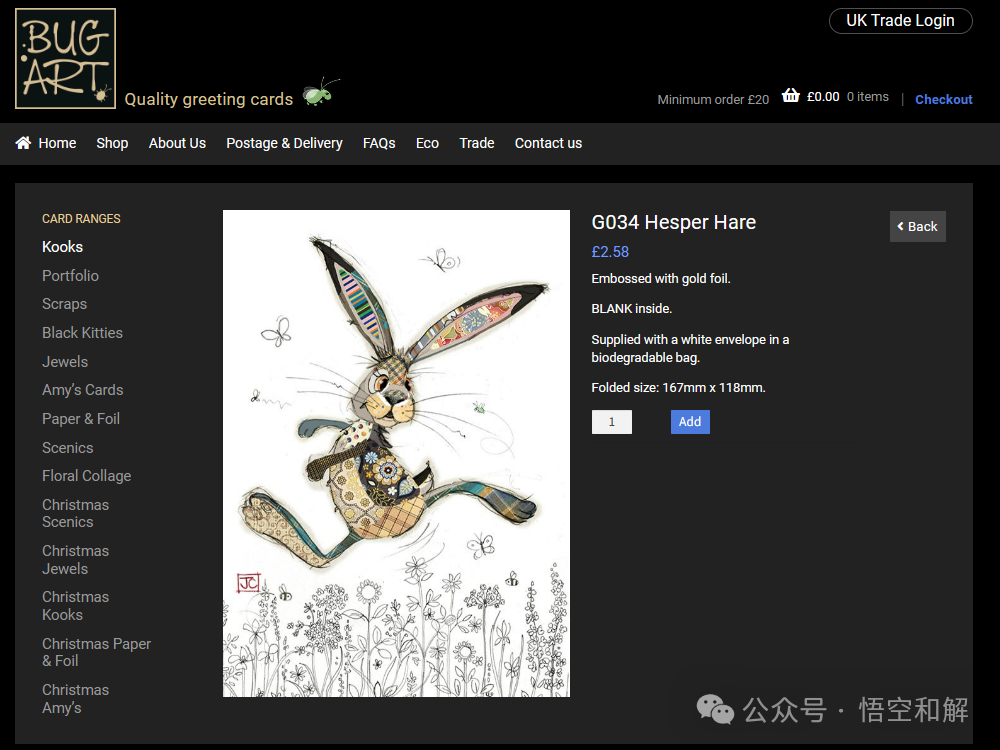Select the Portfolio card range
The image size is (1000, 750).
[x=70, y=276]
